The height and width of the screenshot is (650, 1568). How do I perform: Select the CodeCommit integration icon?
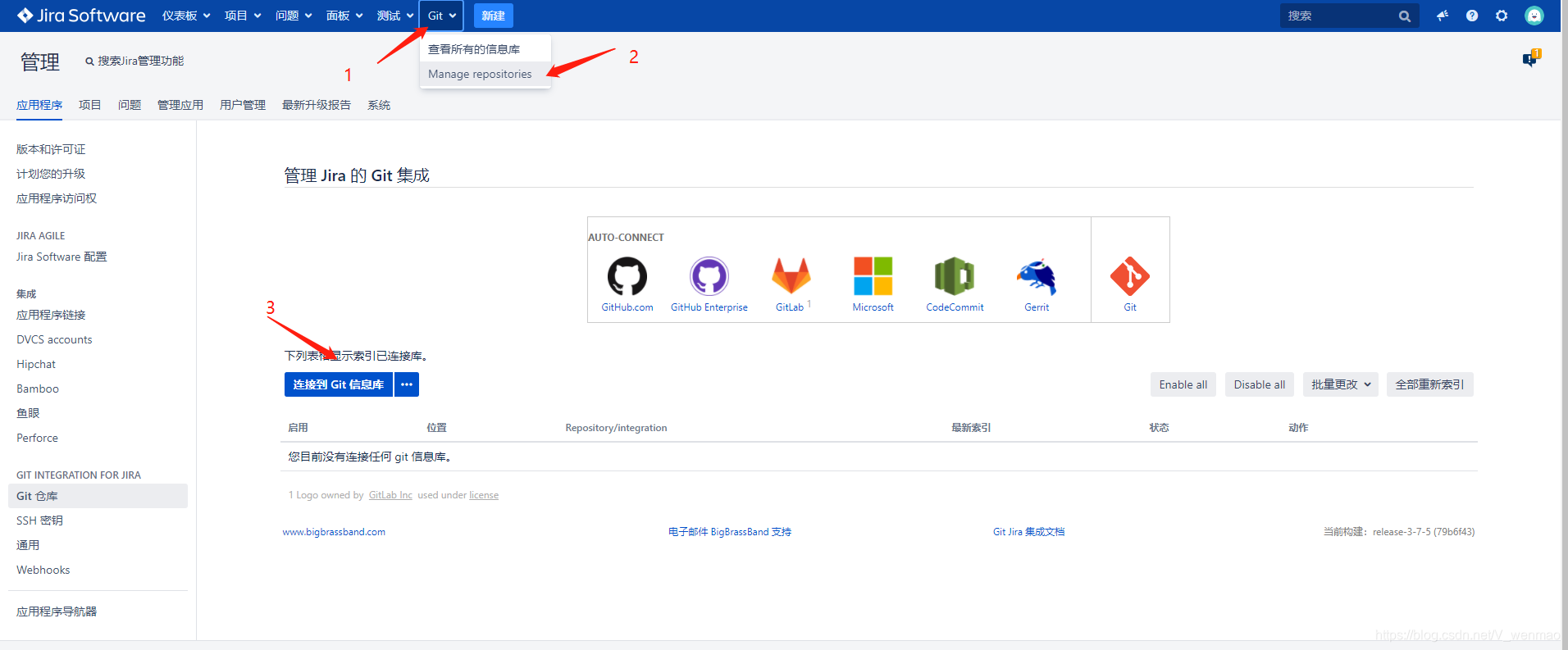pyautogui.click(x=955, y=276)
